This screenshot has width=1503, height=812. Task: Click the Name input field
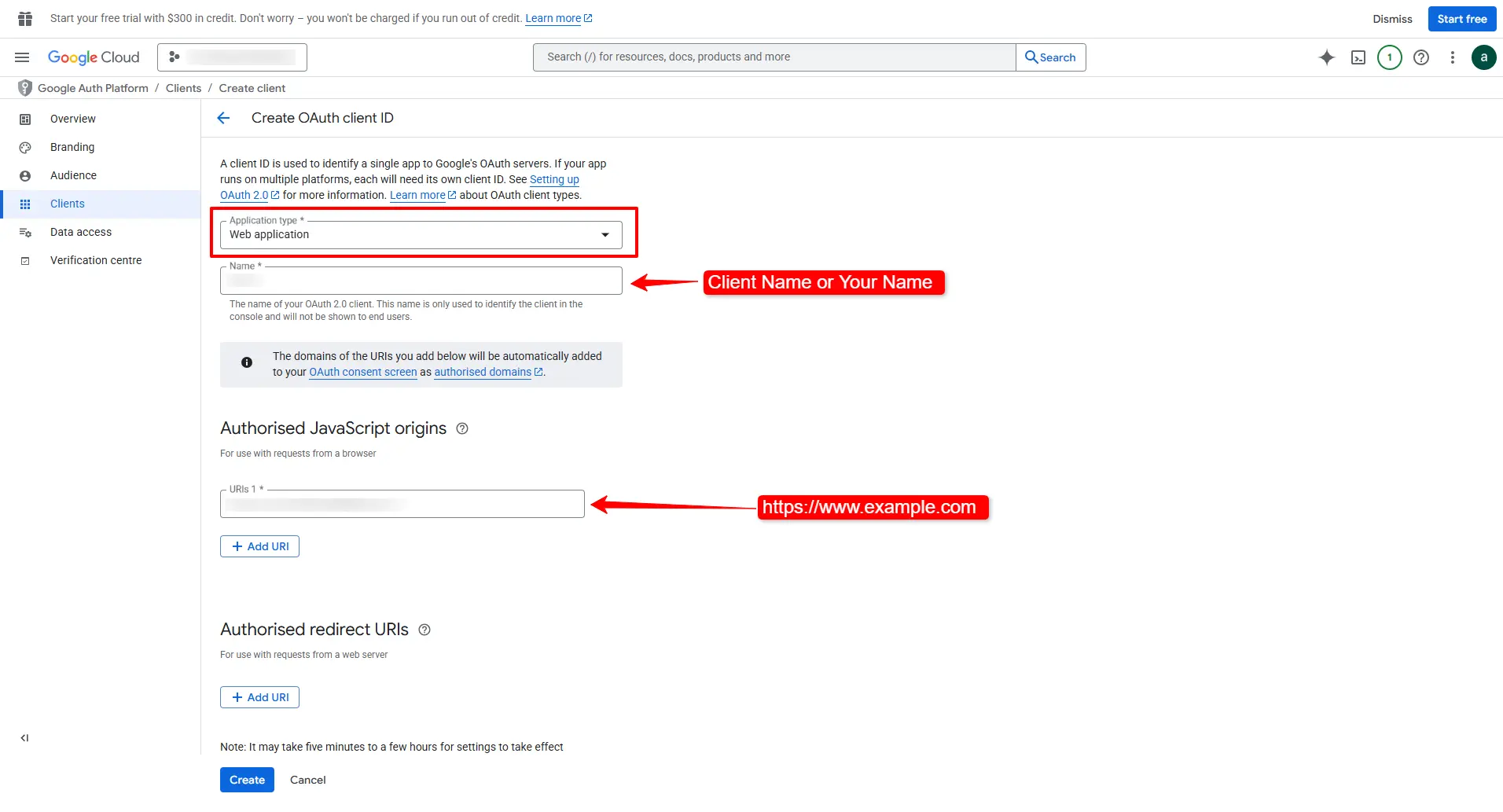pyautogui.click(x=421, y=281)
